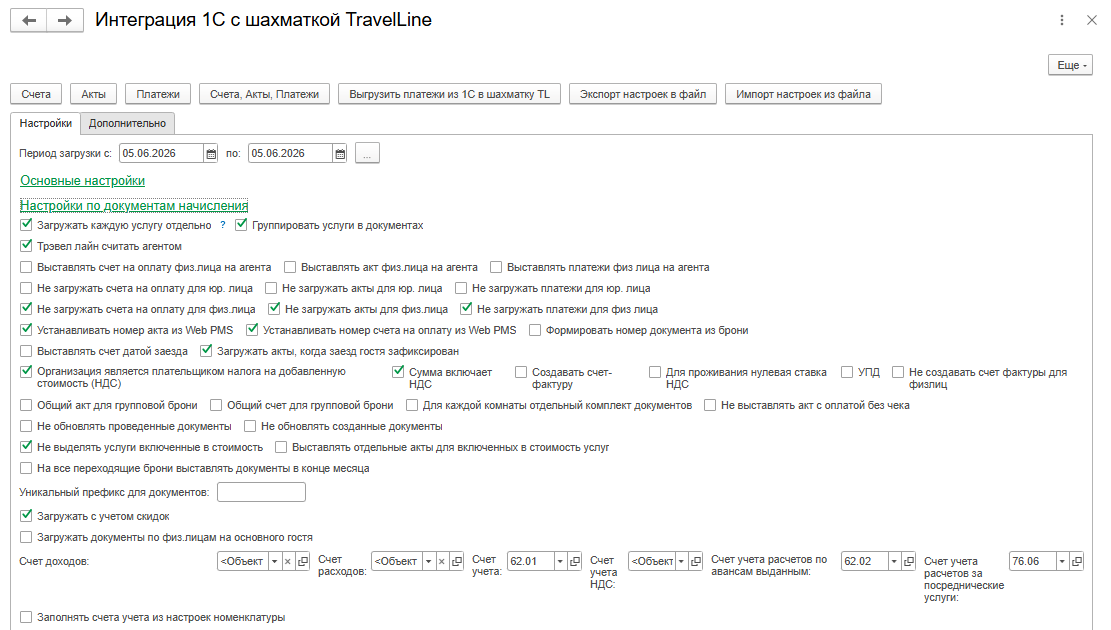Open calendar for period start date
This screenshot has height=630, width=1111.
[211, 154]
